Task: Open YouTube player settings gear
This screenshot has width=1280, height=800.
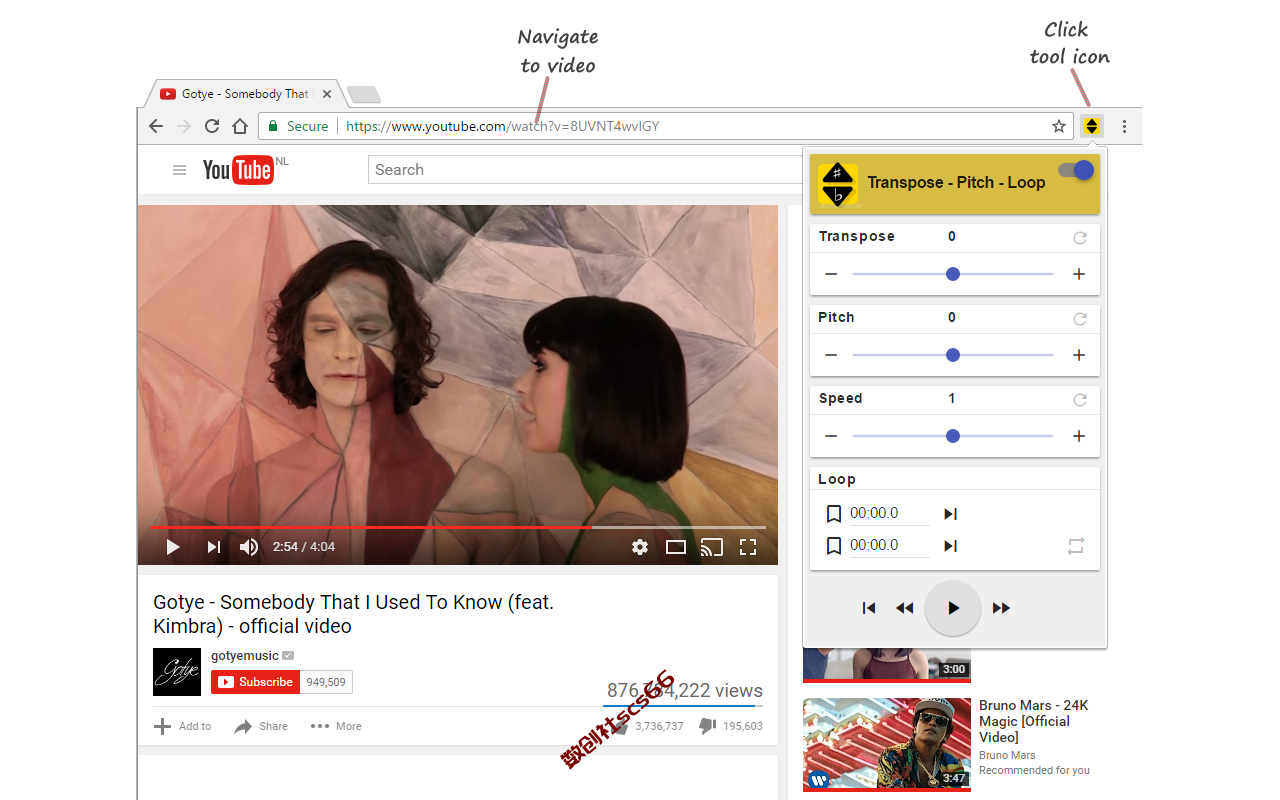Action: (x=640, y=547)
